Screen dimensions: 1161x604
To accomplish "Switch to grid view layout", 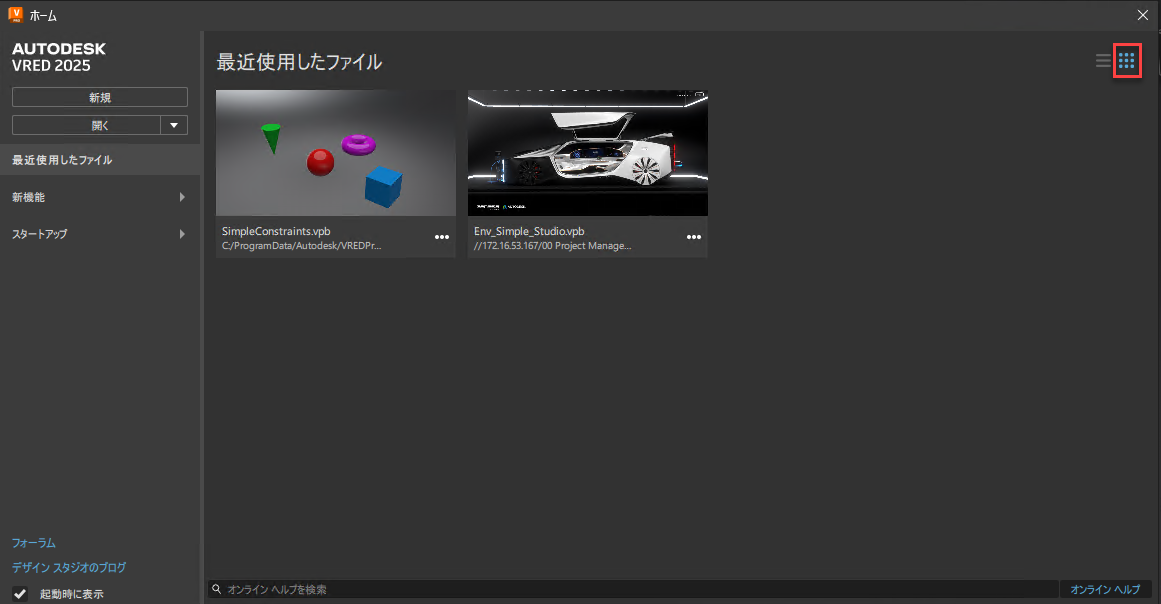I will pyautogui.click(x=1127, y=60).
